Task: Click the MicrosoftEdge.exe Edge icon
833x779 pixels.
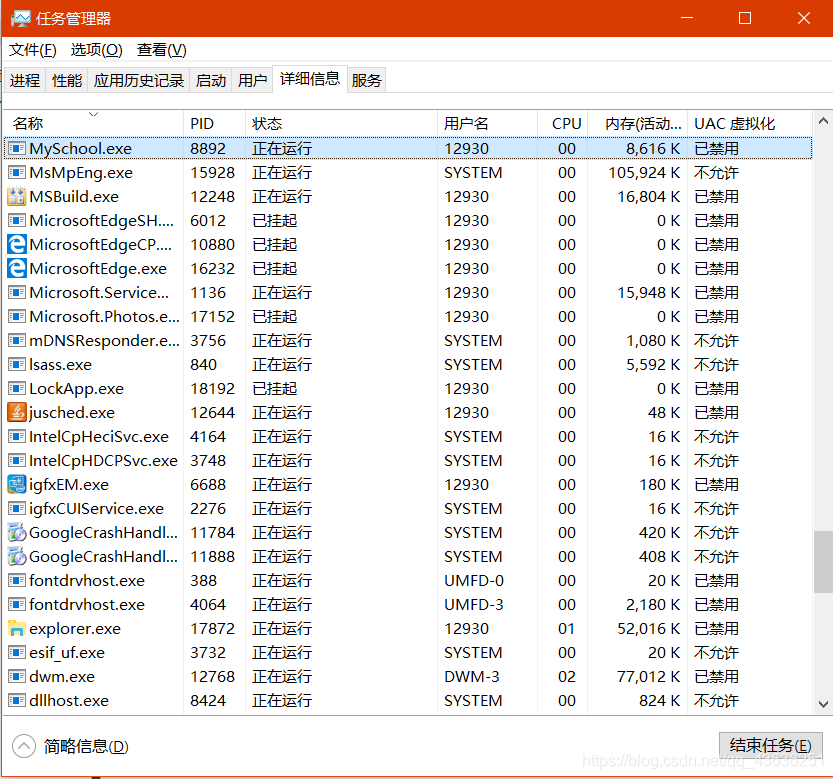Action: point(16,268)
